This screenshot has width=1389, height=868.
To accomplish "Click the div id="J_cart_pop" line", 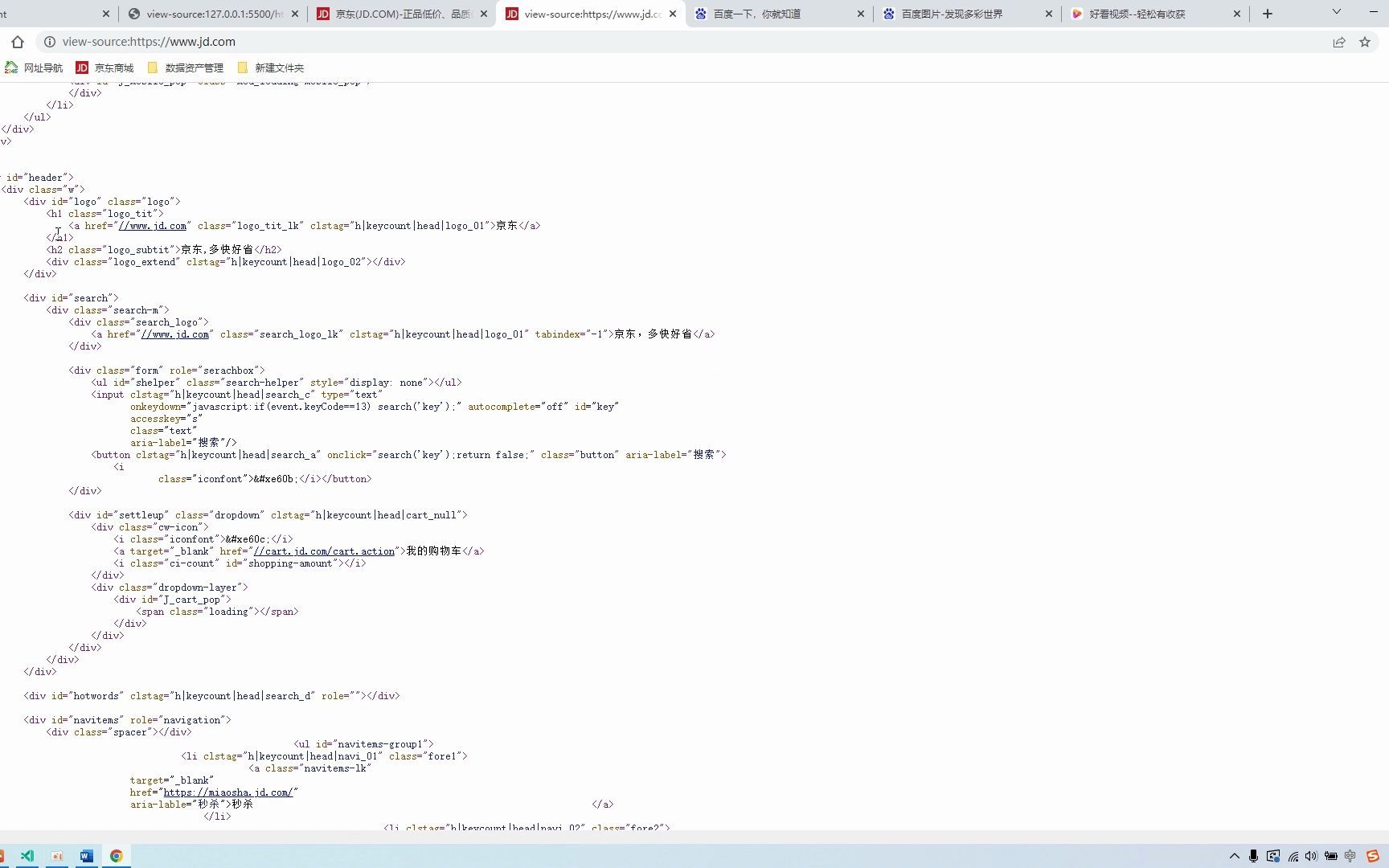I will pyautogui.click(x=172, y=600).
